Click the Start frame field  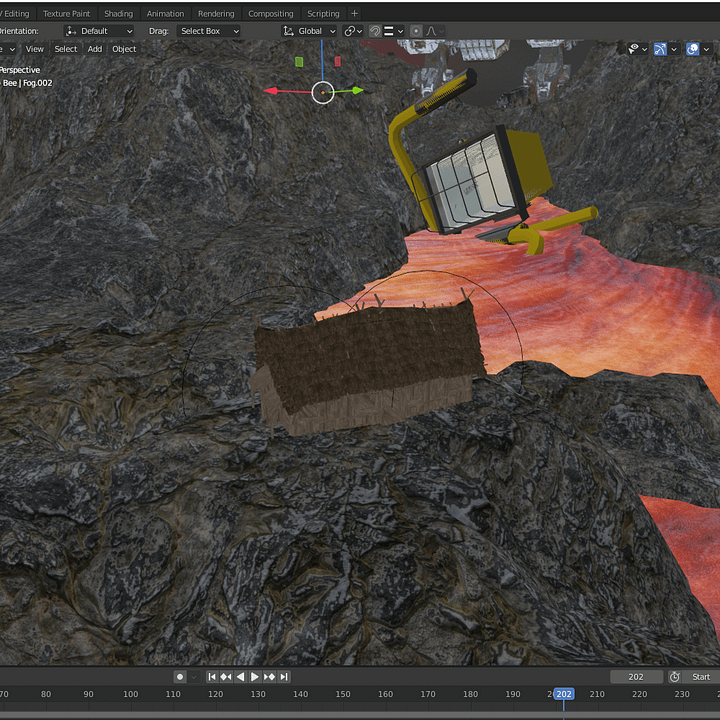tap(702, 677)
